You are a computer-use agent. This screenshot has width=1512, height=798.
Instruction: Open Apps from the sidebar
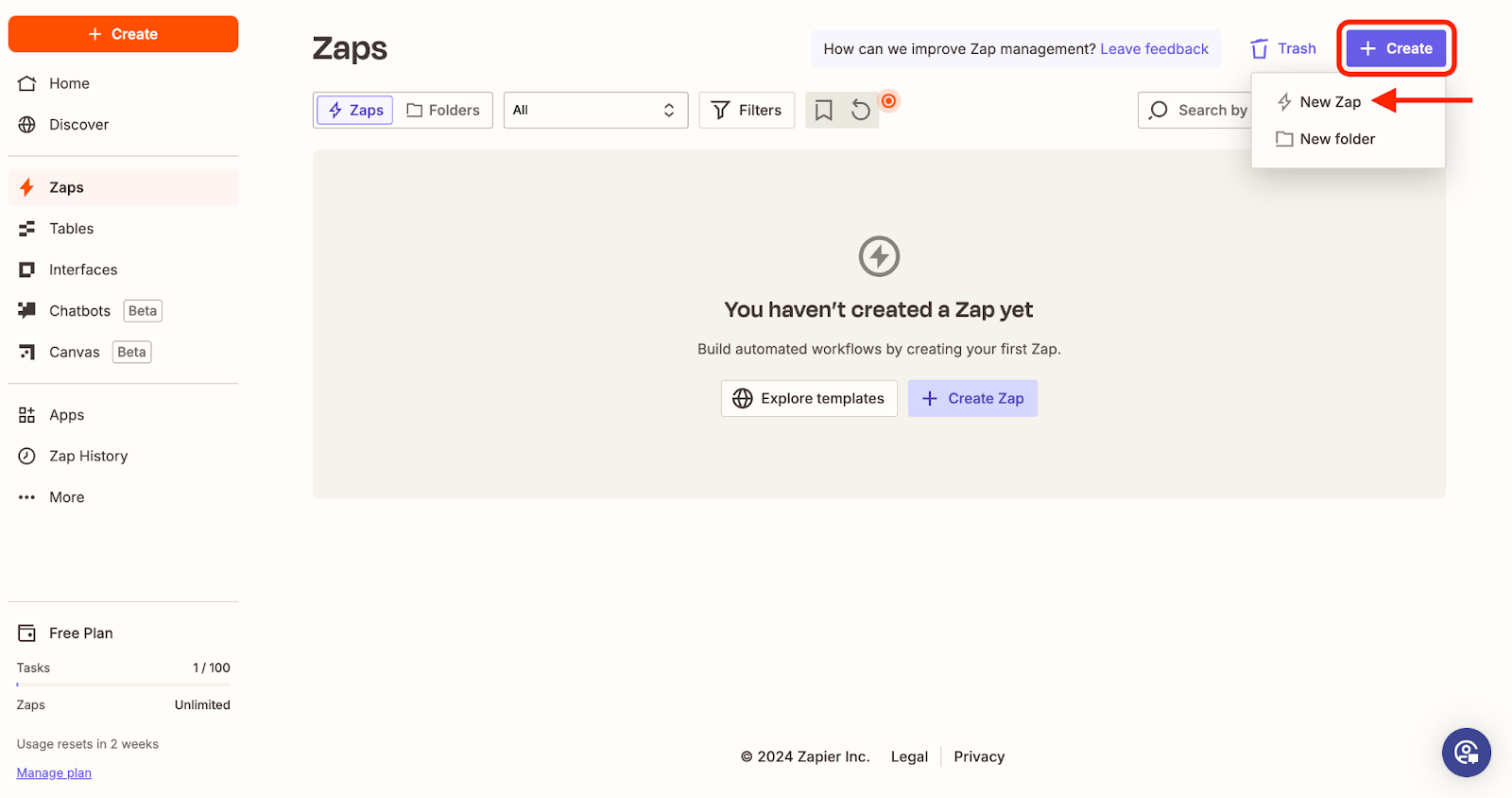coord(66,415)
